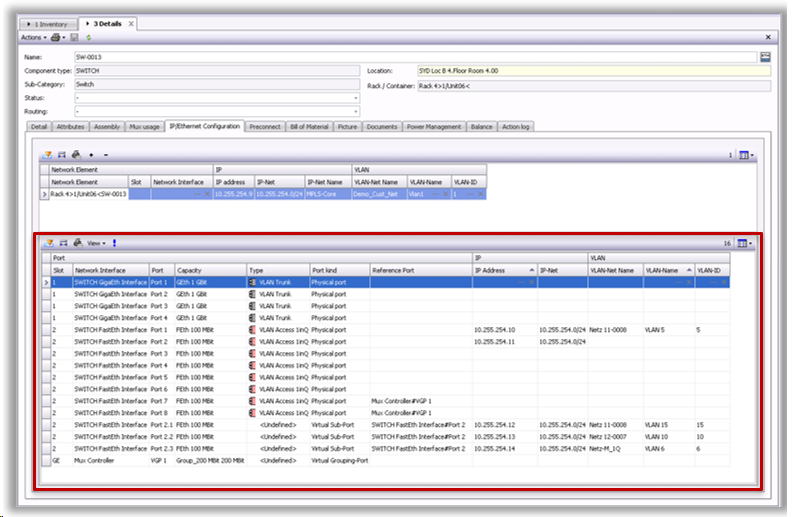This screenshot has height=517, width=792.
Task: Open the print icon dropdown arrow
Action: click(64, 38)
